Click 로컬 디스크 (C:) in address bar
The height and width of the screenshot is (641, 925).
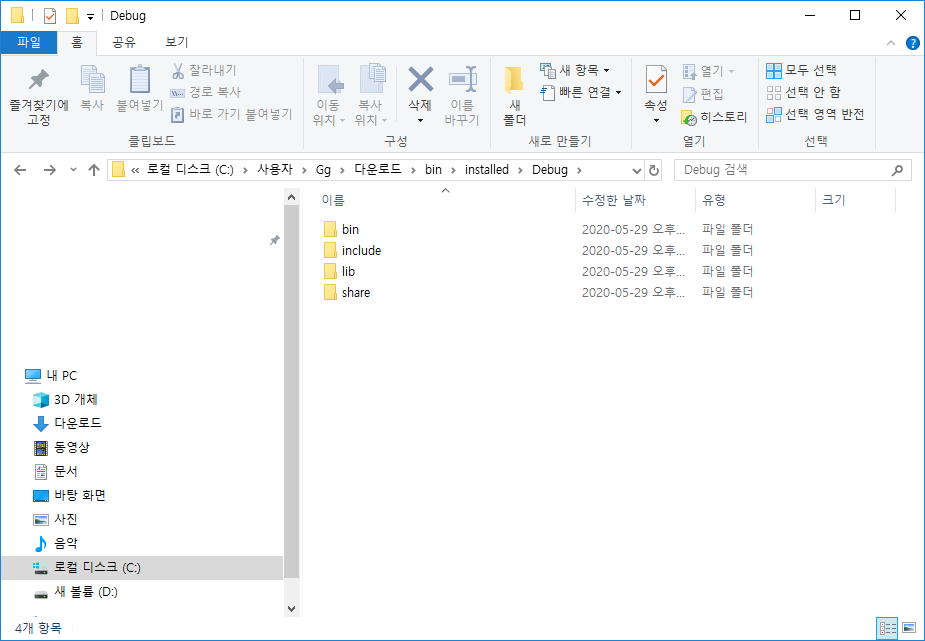tap(190, 170)
